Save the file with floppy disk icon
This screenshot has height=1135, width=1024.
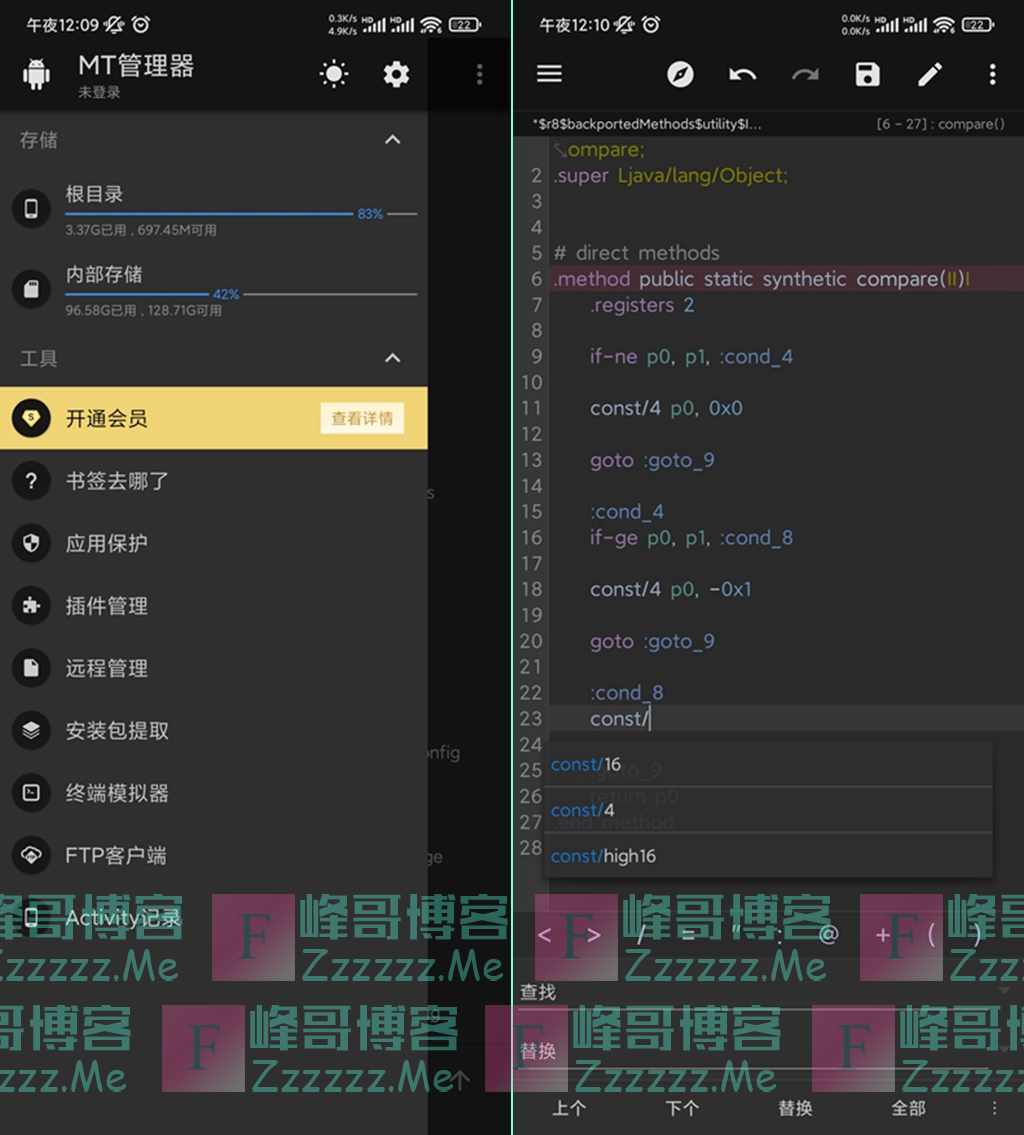tap(867, 74)
